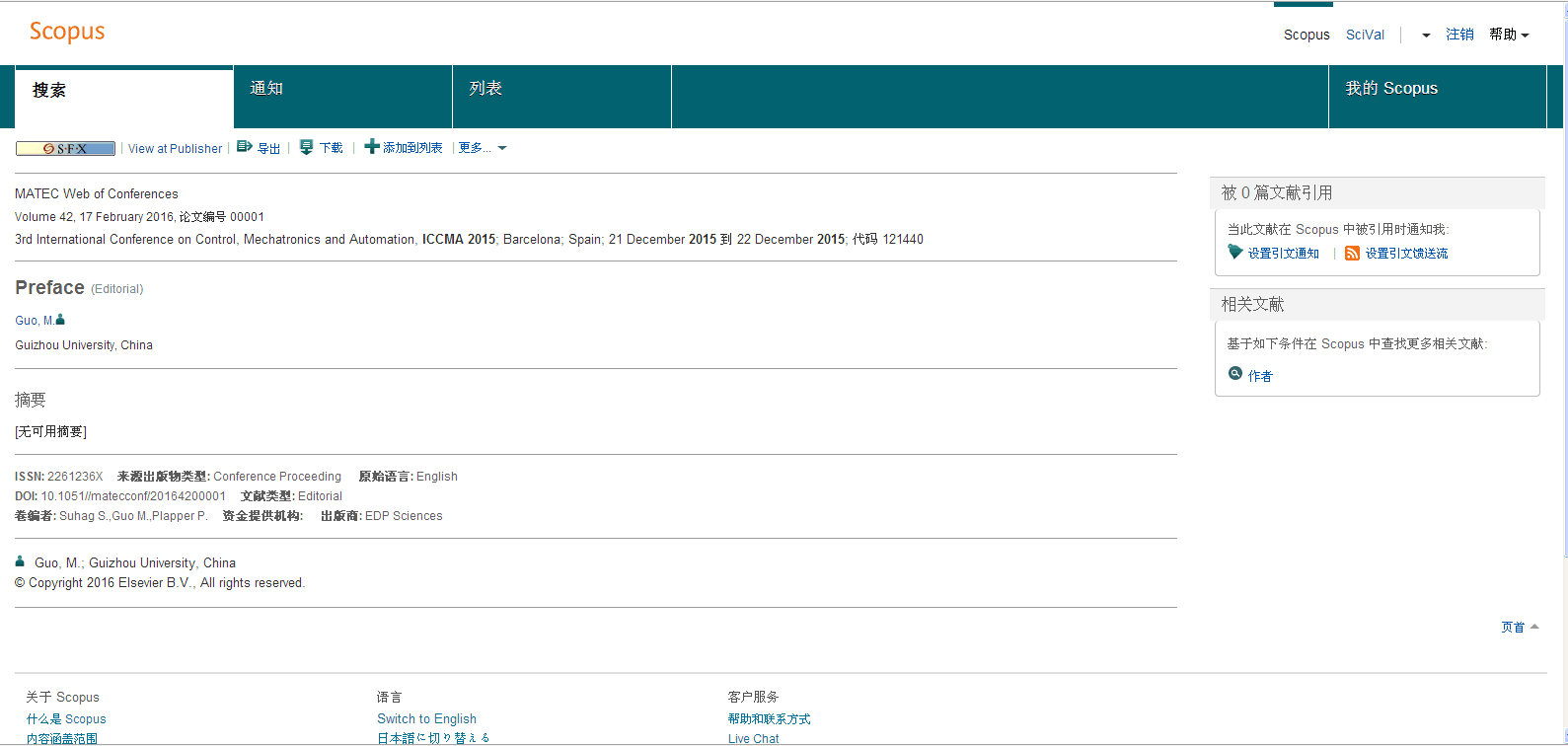Click the Preface document title

tap(49, 287)
